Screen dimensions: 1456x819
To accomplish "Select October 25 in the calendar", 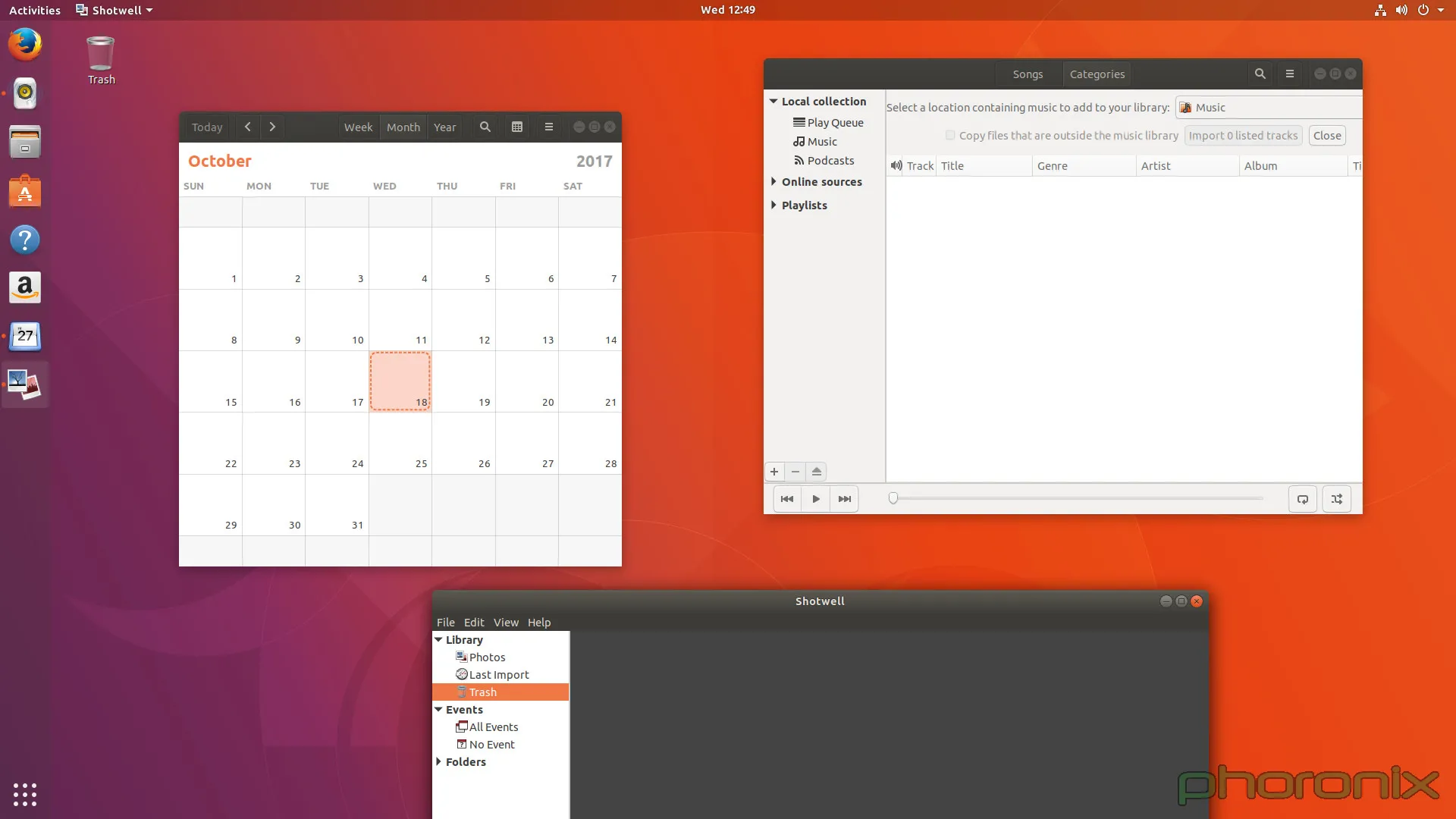I will (400, 444).
